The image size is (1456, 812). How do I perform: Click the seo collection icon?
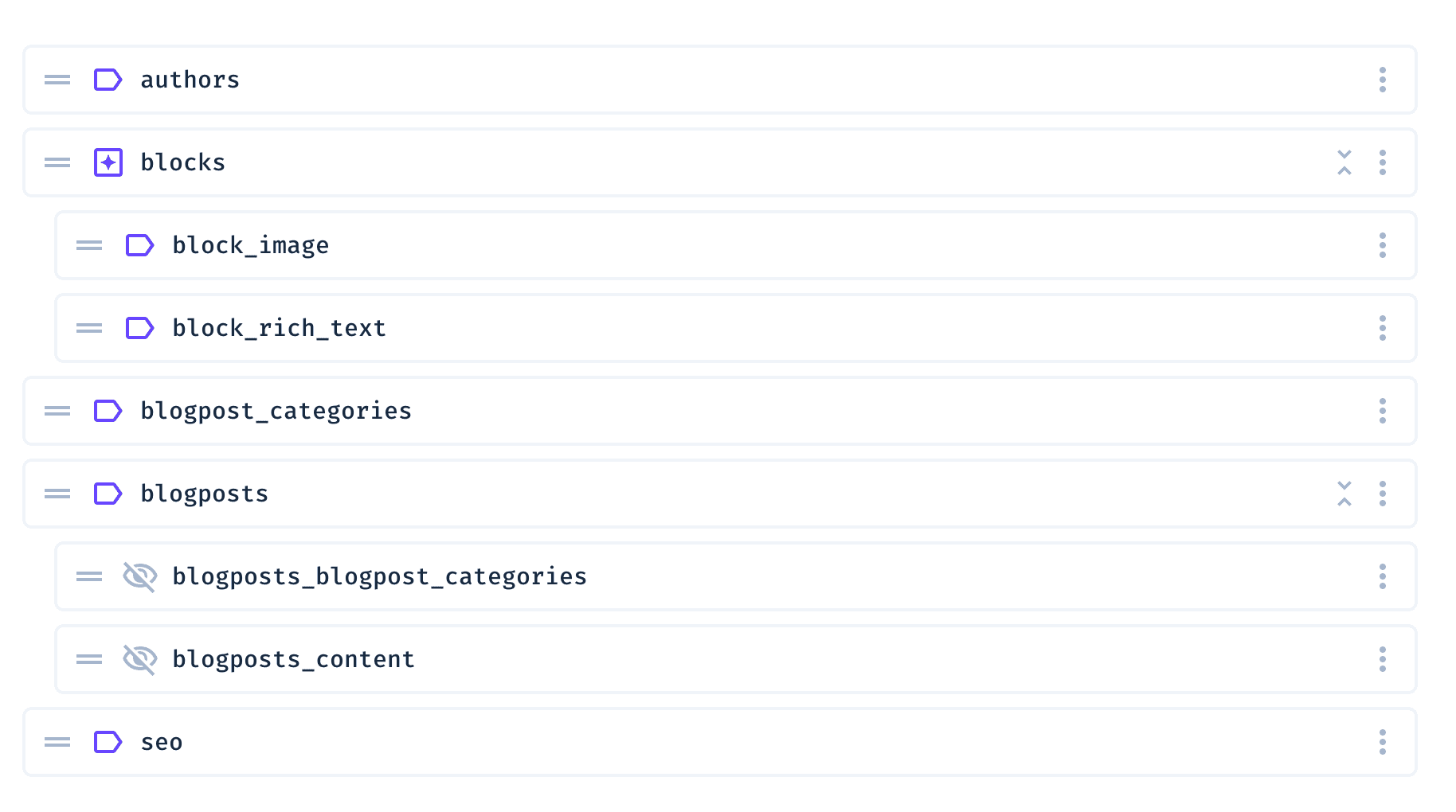coord(108,742)
